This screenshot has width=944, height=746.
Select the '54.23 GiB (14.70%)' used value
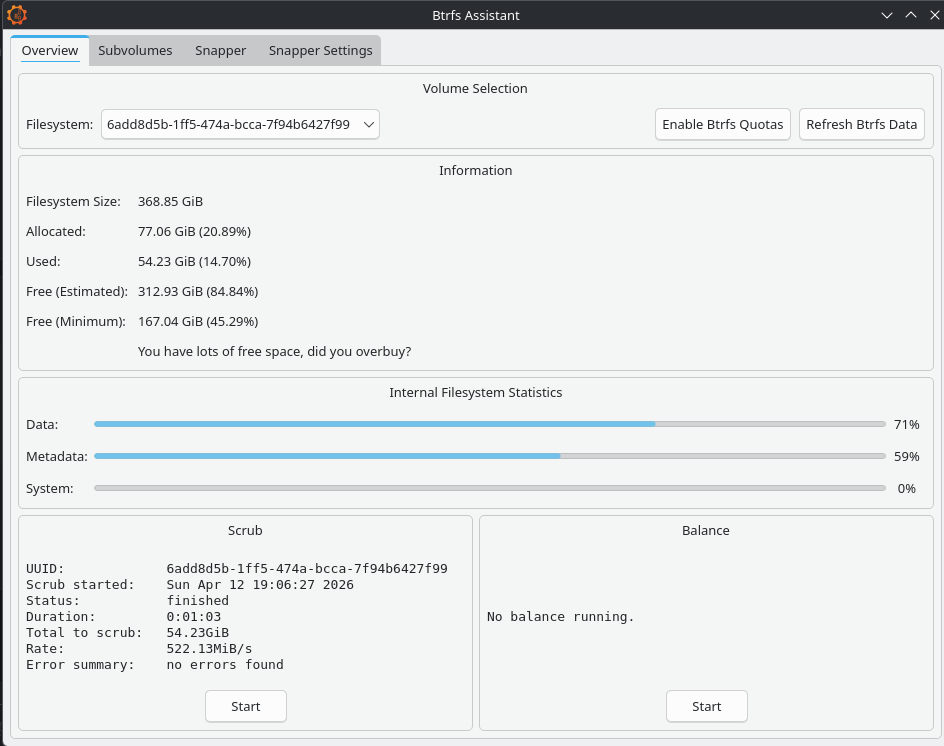pyautogui.click(x=194, y=262)
